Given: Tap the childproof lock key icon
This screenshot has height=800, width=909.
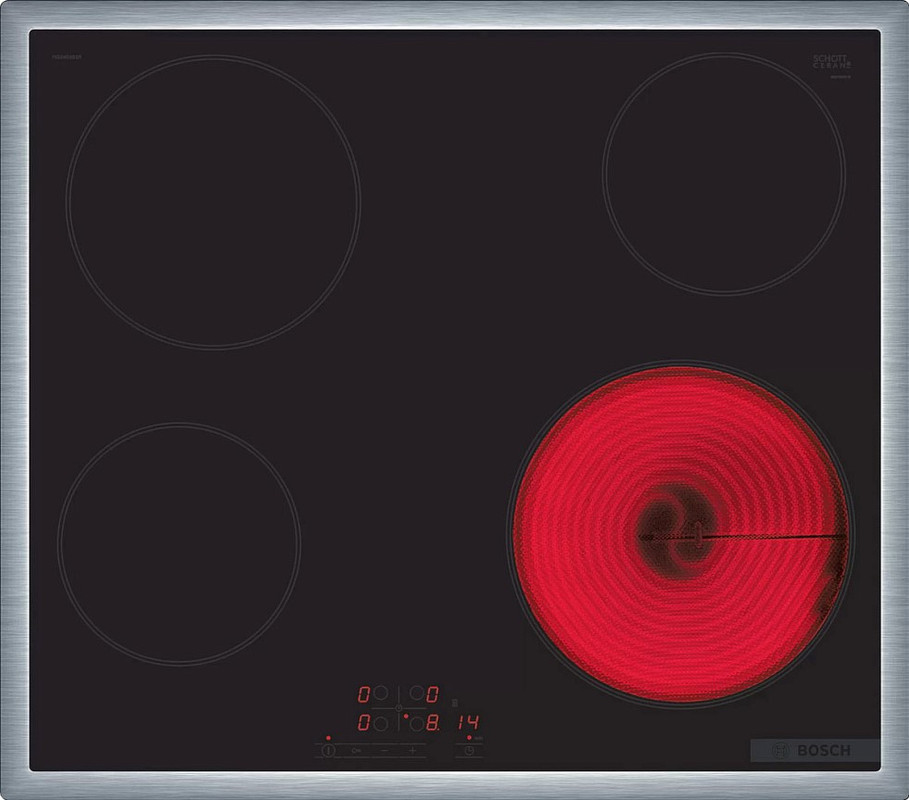Looking at the screenshot, I should [x=355, y=750].
